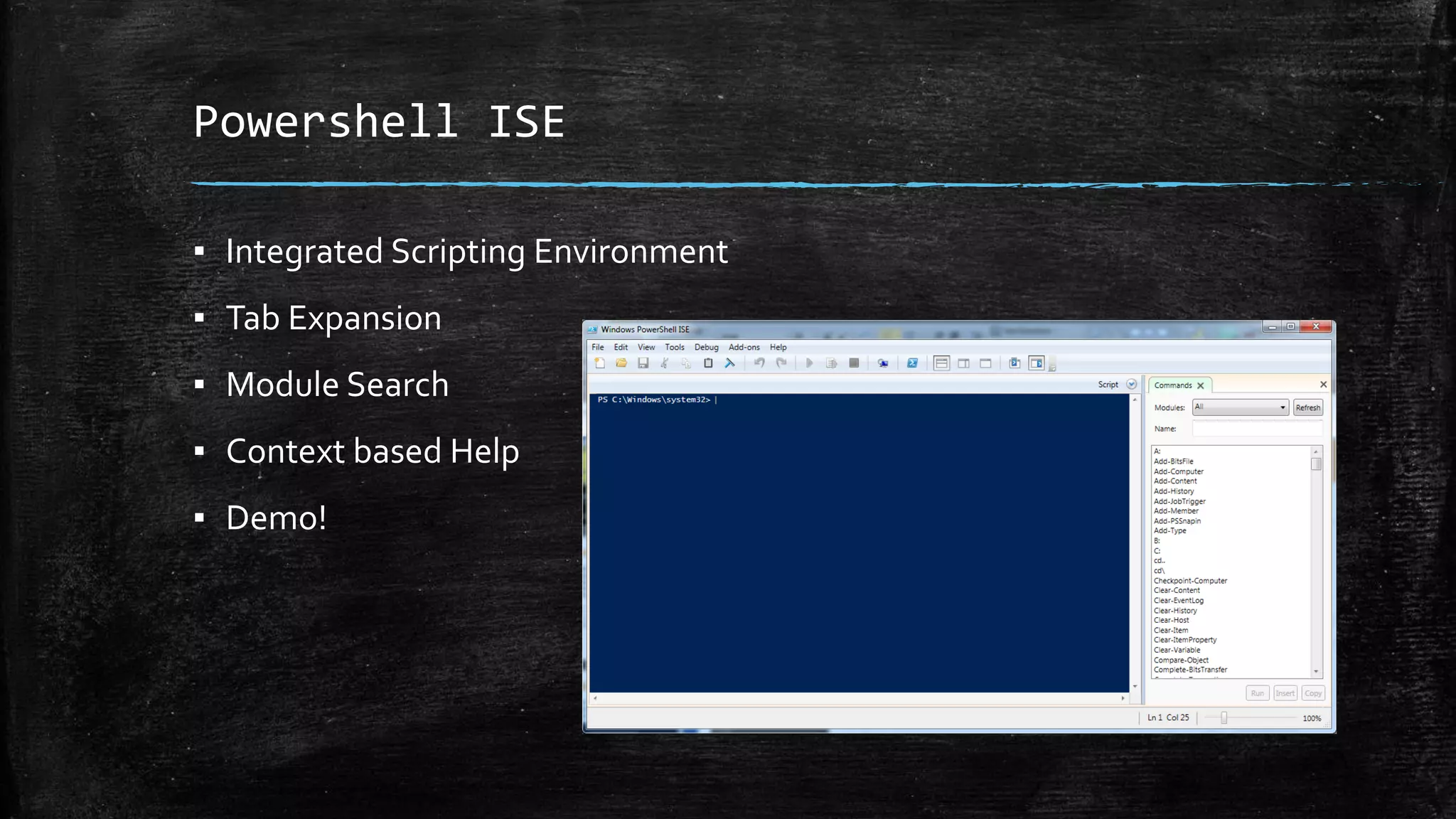Select Clear-History in the command list
This screenshot has width=1456, height=819.
(1175, 611)
